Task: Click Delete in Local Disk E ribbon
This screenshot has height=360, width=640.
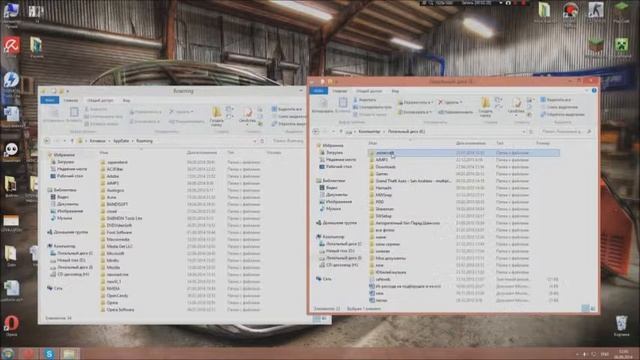Action: pos(450,102)
